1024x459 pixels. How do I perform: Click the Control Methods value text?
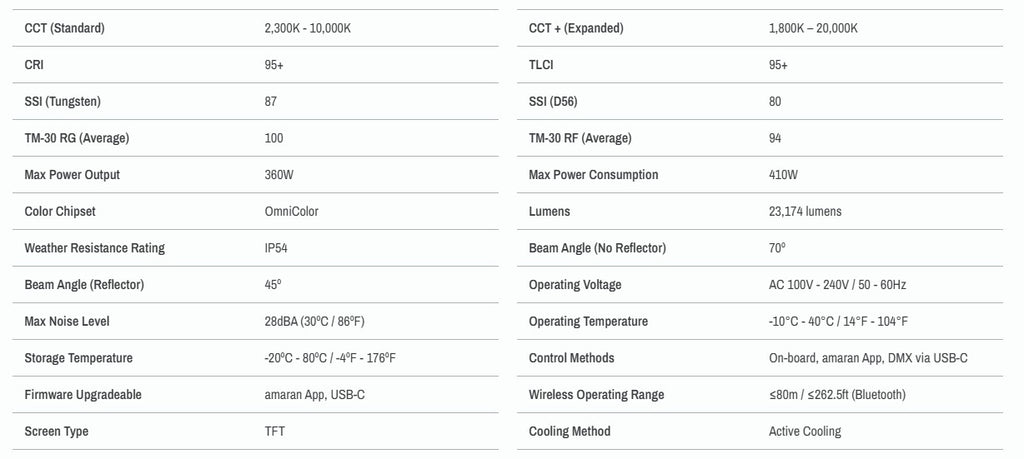point(868,358)
